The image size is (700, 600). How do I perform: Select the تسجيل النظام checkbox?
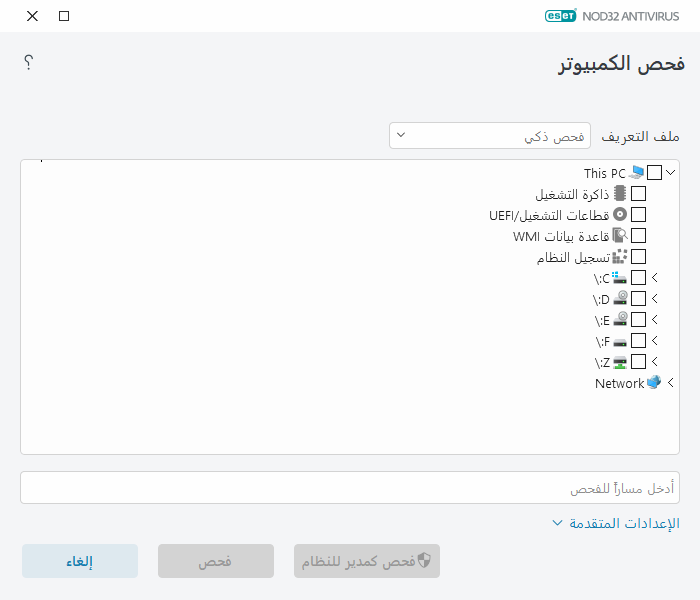pos(638,257)
